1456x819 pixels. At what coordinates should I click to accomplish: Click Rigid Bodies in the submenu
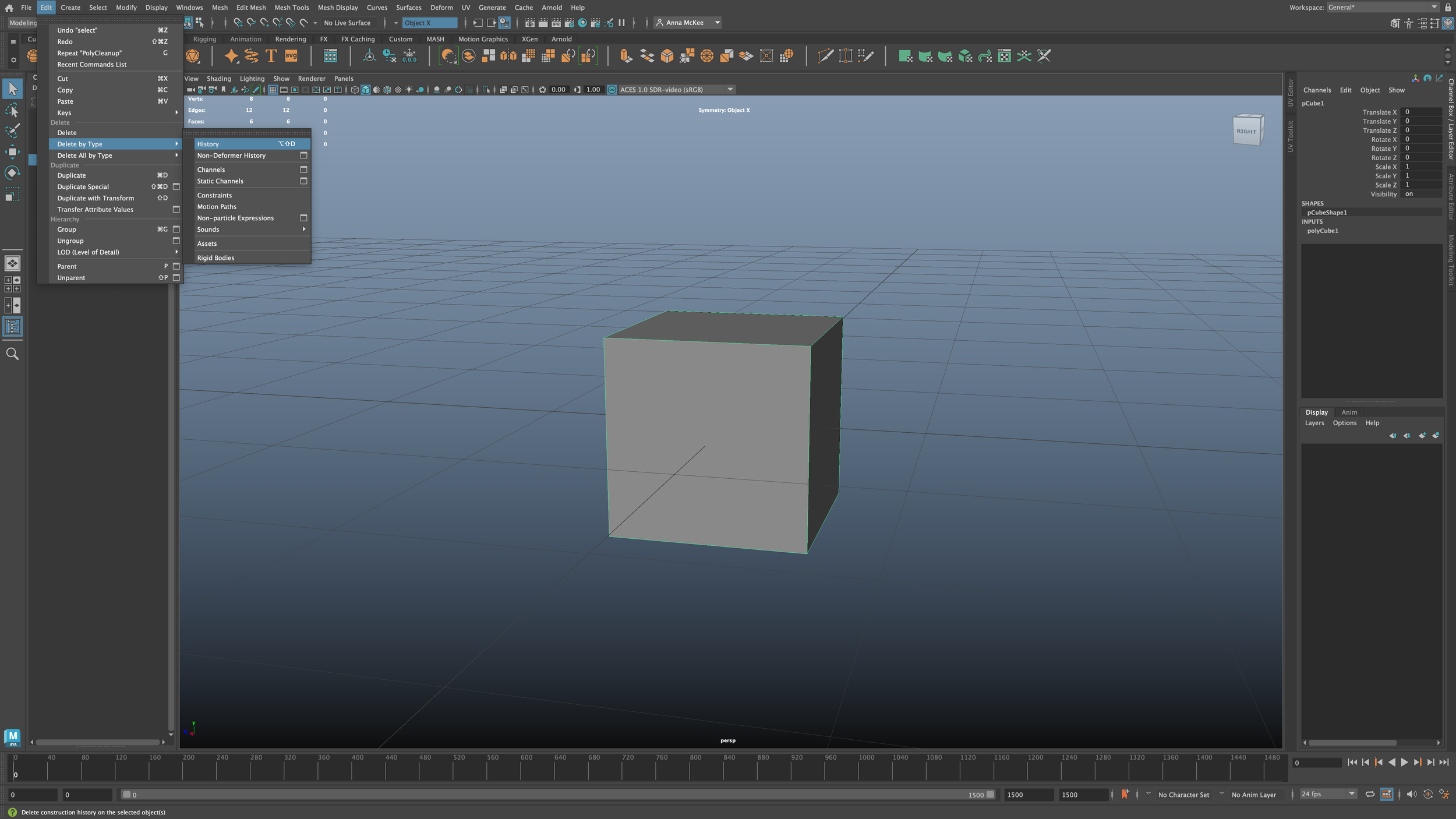tap(215, 258)
